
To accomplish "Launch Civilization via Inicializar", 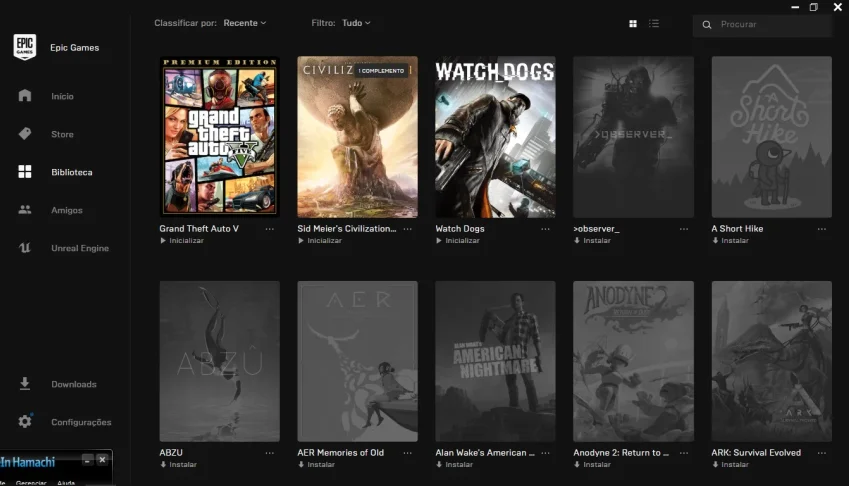I will point(320,240).
